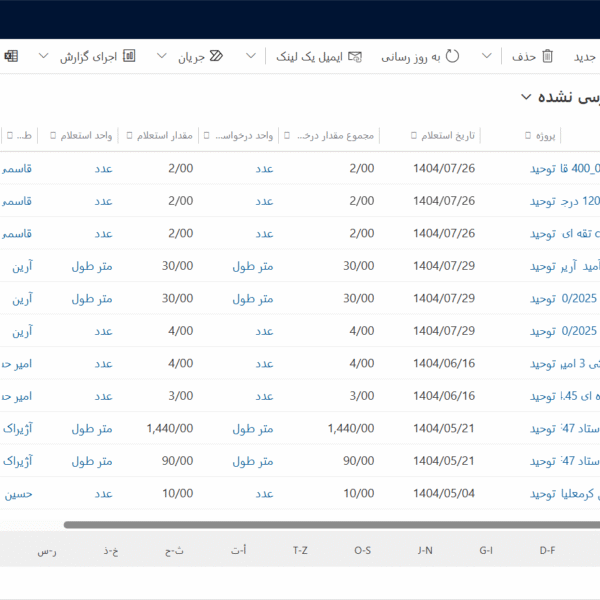Viewport: 600px width, 600px height.
Task: Open the view selector chevron beside the title
Action: coord(526,98)
